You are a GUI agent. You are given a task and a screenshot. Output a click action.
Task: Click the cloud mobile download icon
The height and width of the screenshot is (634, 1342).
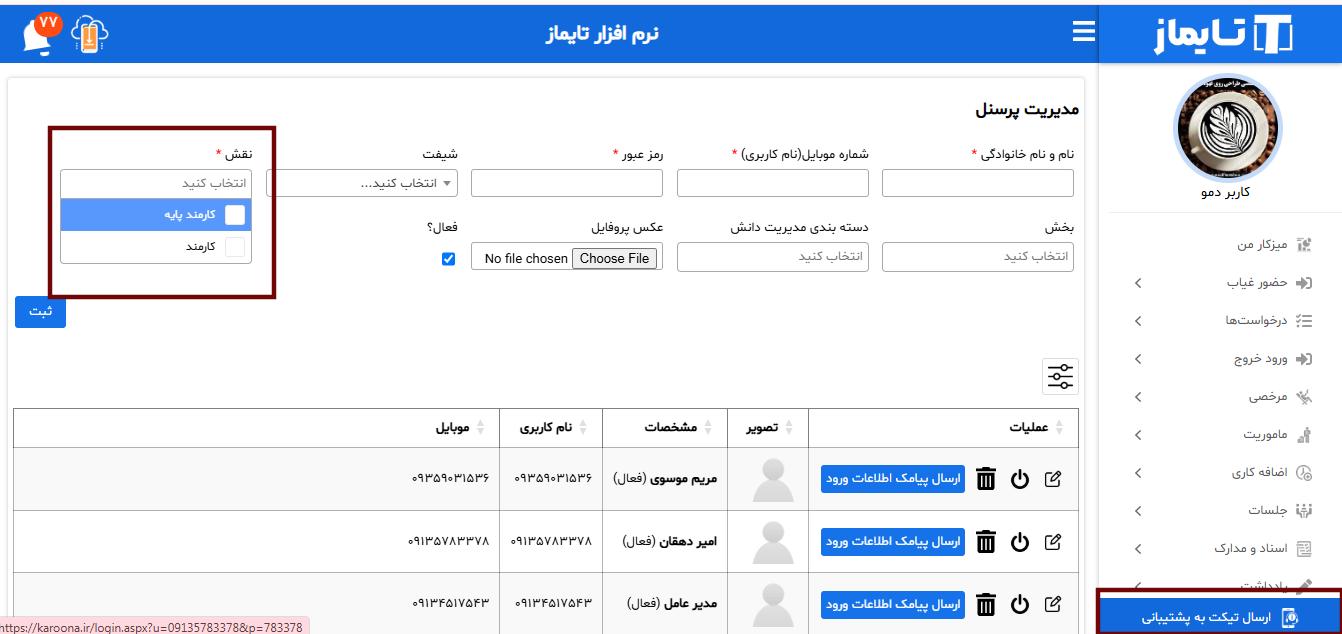point(90,36)
